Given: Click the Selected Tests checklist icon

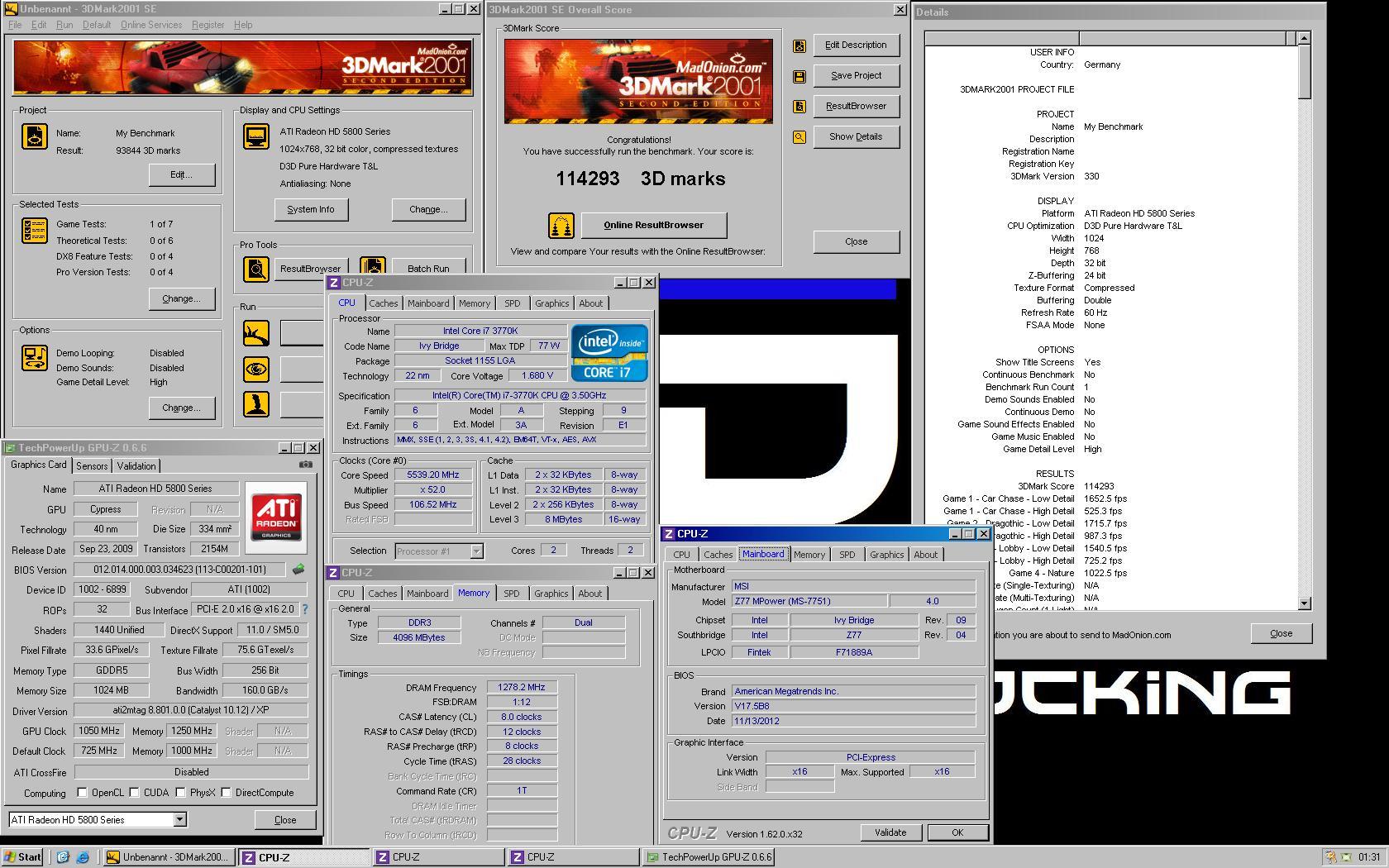Looking at the screenshot, I should [x=35, y=231].
